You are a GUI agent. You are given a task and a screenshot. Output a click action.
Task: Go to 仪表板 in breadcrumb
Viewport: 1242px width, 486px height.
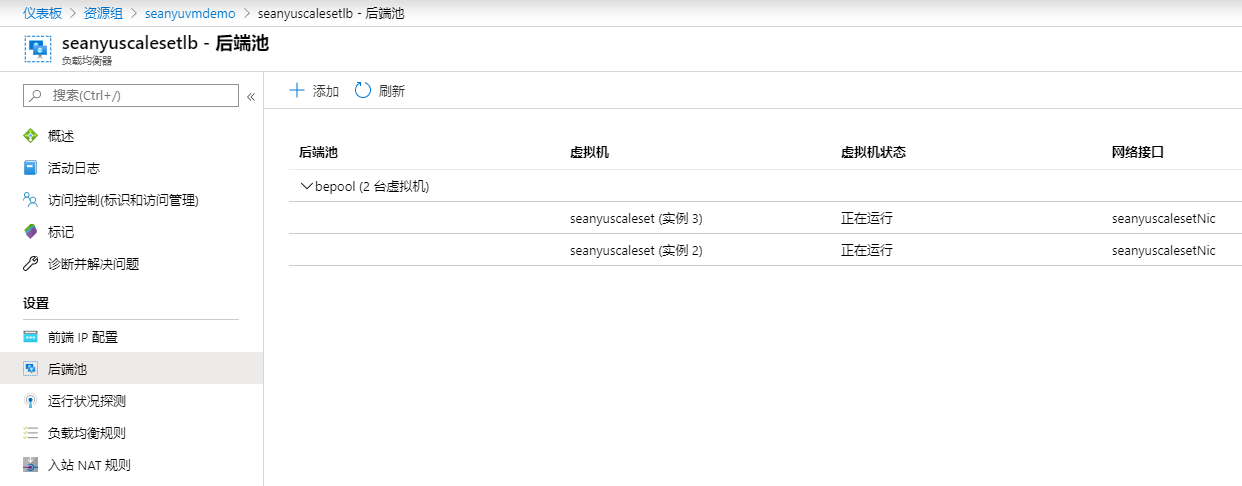click(x=43, y=13)
